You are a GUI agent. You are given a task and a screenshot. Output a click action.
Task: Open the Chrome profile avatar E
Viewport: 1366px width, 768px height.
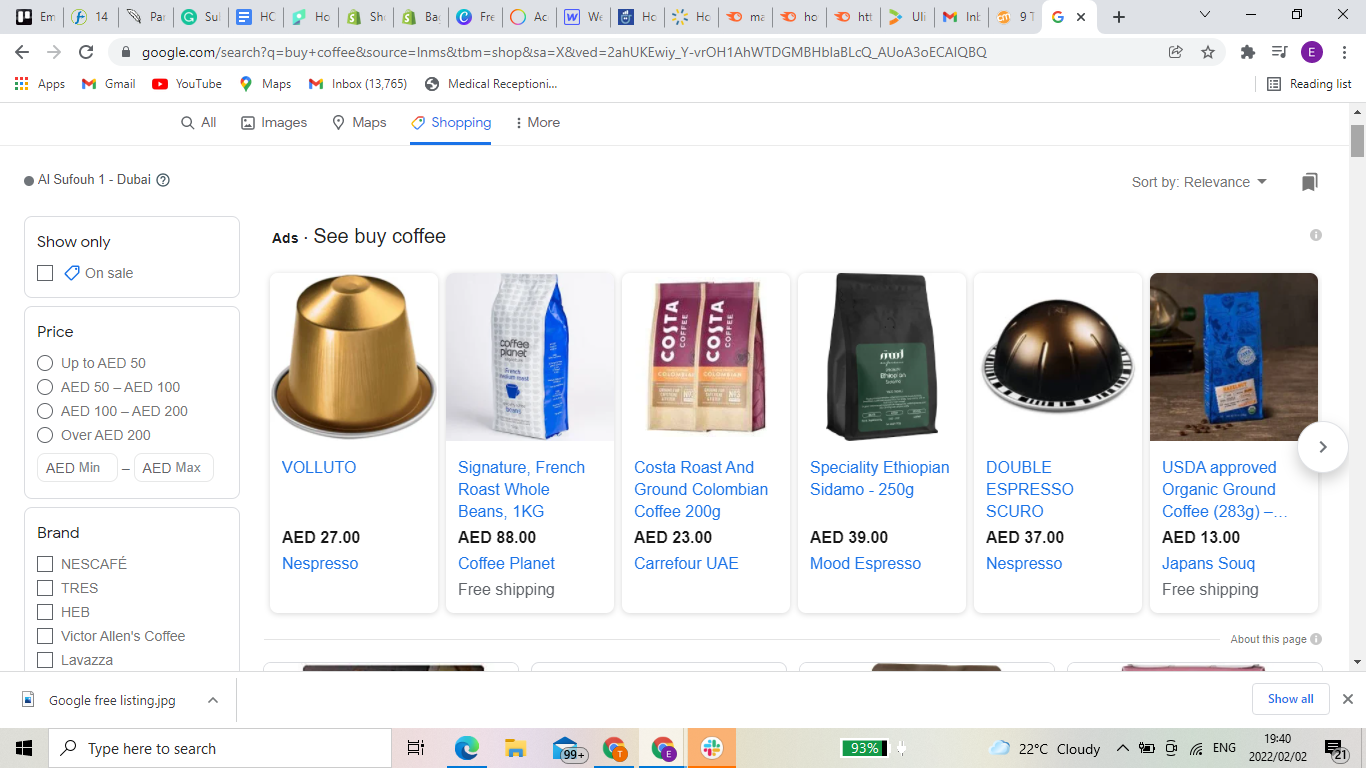pos(1312,52)
